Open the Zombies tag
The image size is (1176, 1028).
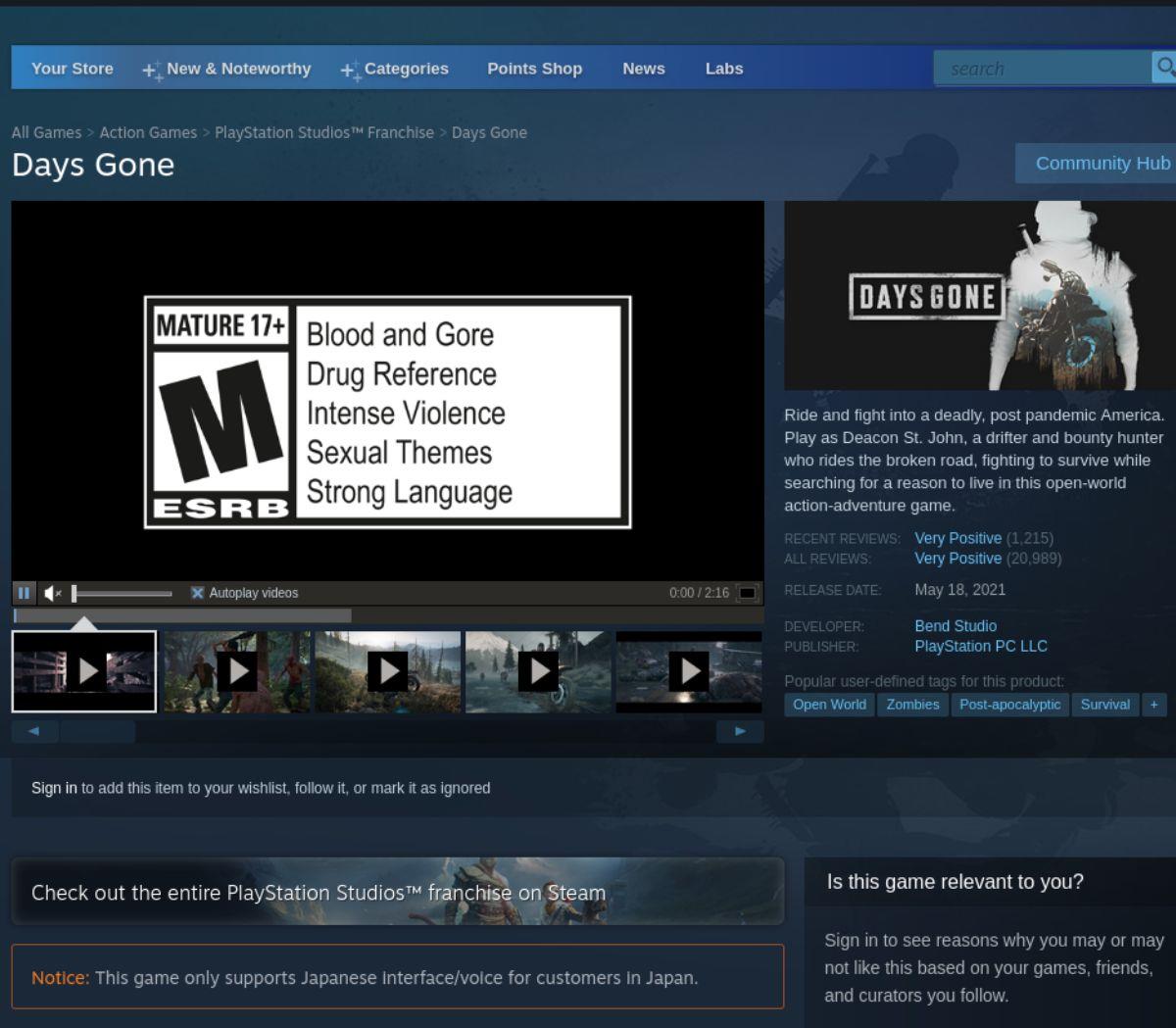[912, 704]
